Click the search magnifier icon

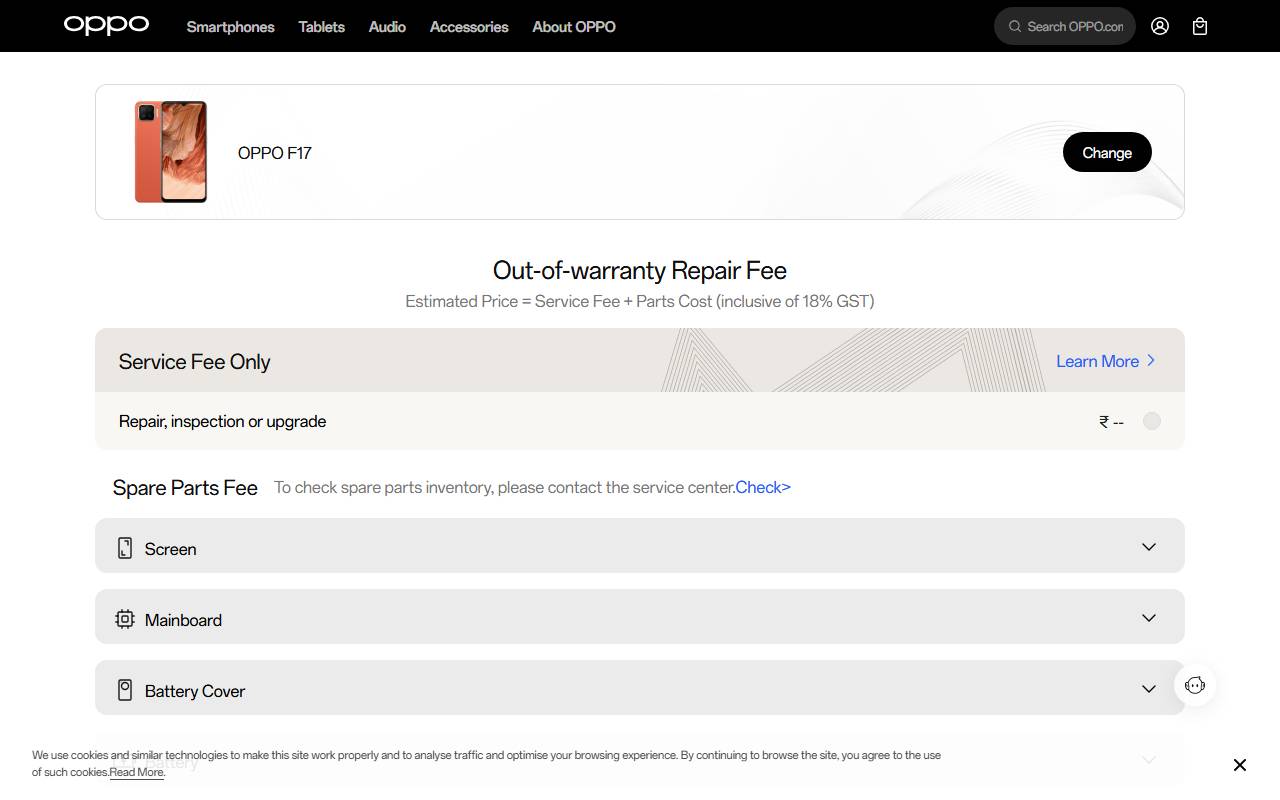pos(1015,27)
